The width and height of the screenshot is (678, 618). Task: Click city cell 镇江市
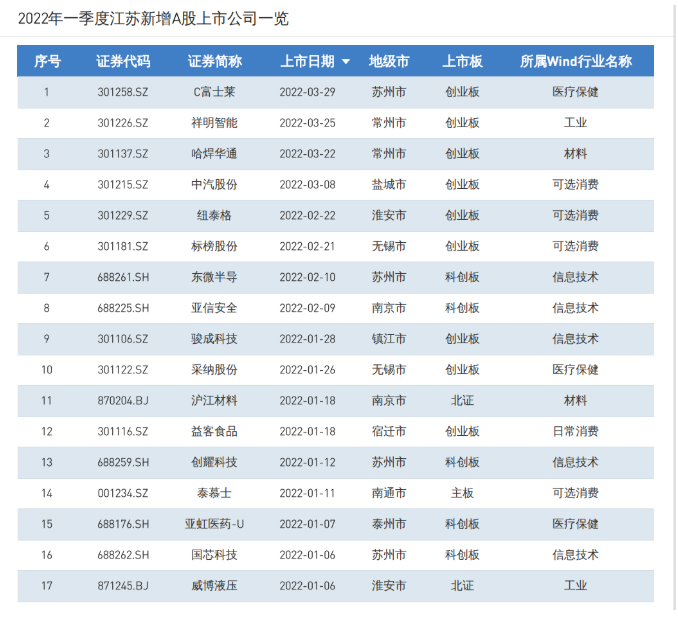tap(389, 339)
